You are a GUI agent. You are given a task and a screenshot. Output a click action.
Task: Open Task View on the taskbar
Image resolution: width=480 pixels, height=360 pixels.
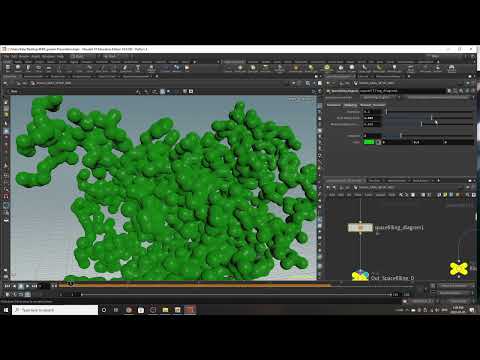pos(116,310)
